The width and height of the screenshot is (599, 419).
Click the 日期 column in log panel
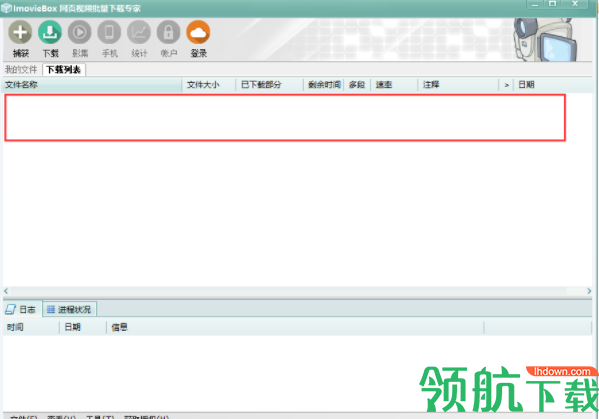pos(83,328)
